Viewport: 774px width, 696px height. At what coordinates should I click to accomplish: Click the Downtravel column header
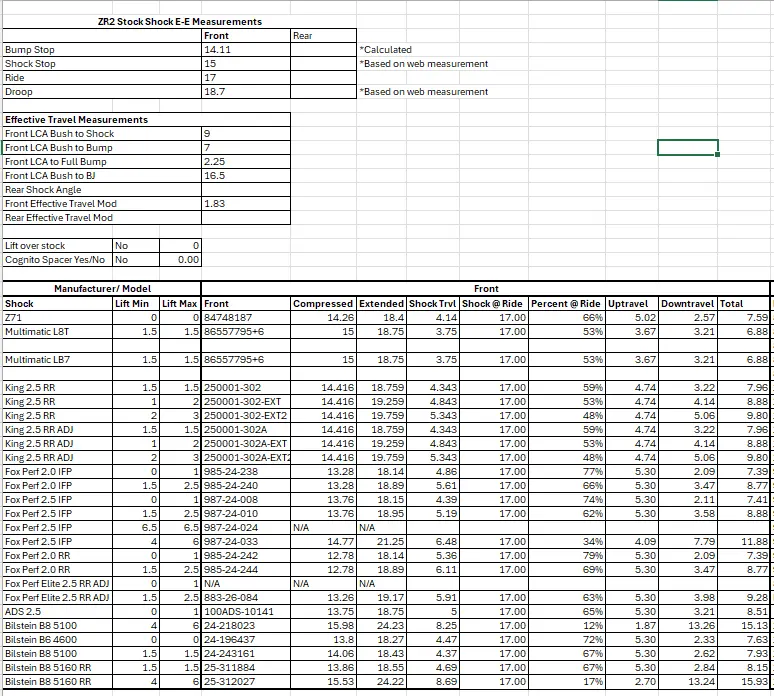pos(687,303)
